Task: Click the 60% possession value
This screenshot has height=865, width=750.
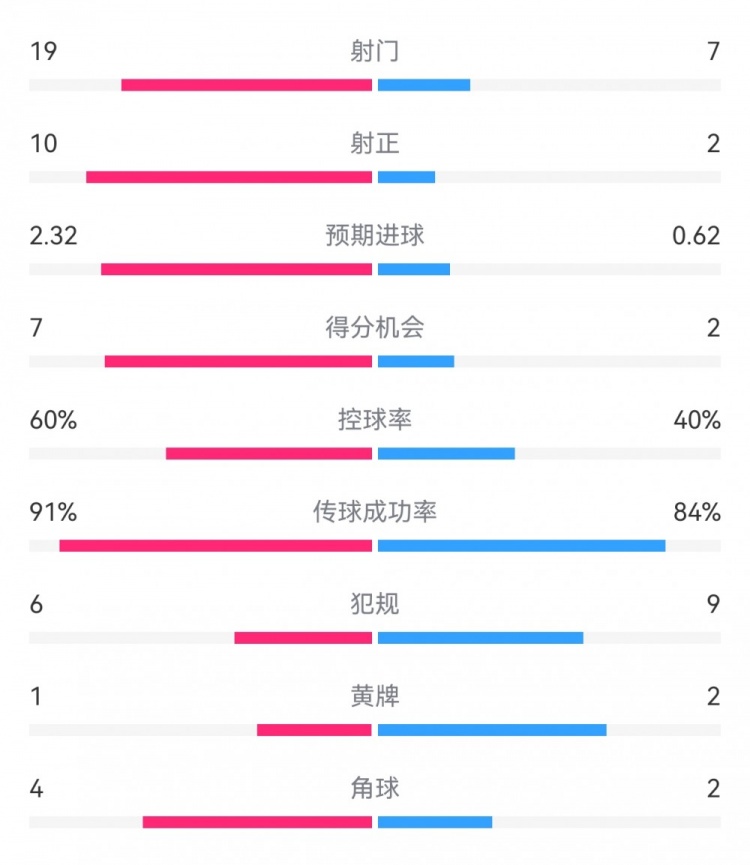Action: [54, 420]
